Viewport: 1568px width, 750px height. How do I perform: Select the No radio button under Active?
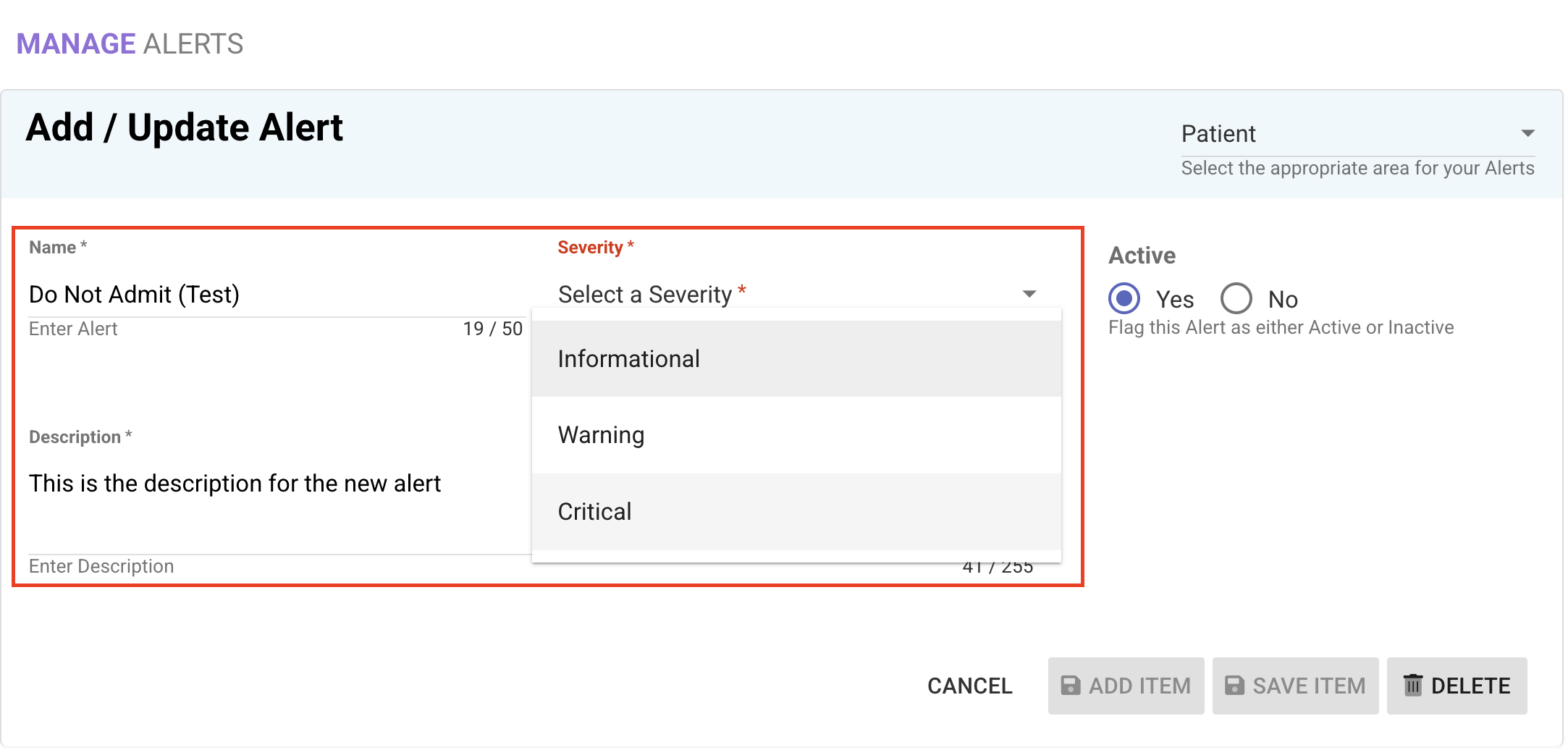click(1236, 298)
